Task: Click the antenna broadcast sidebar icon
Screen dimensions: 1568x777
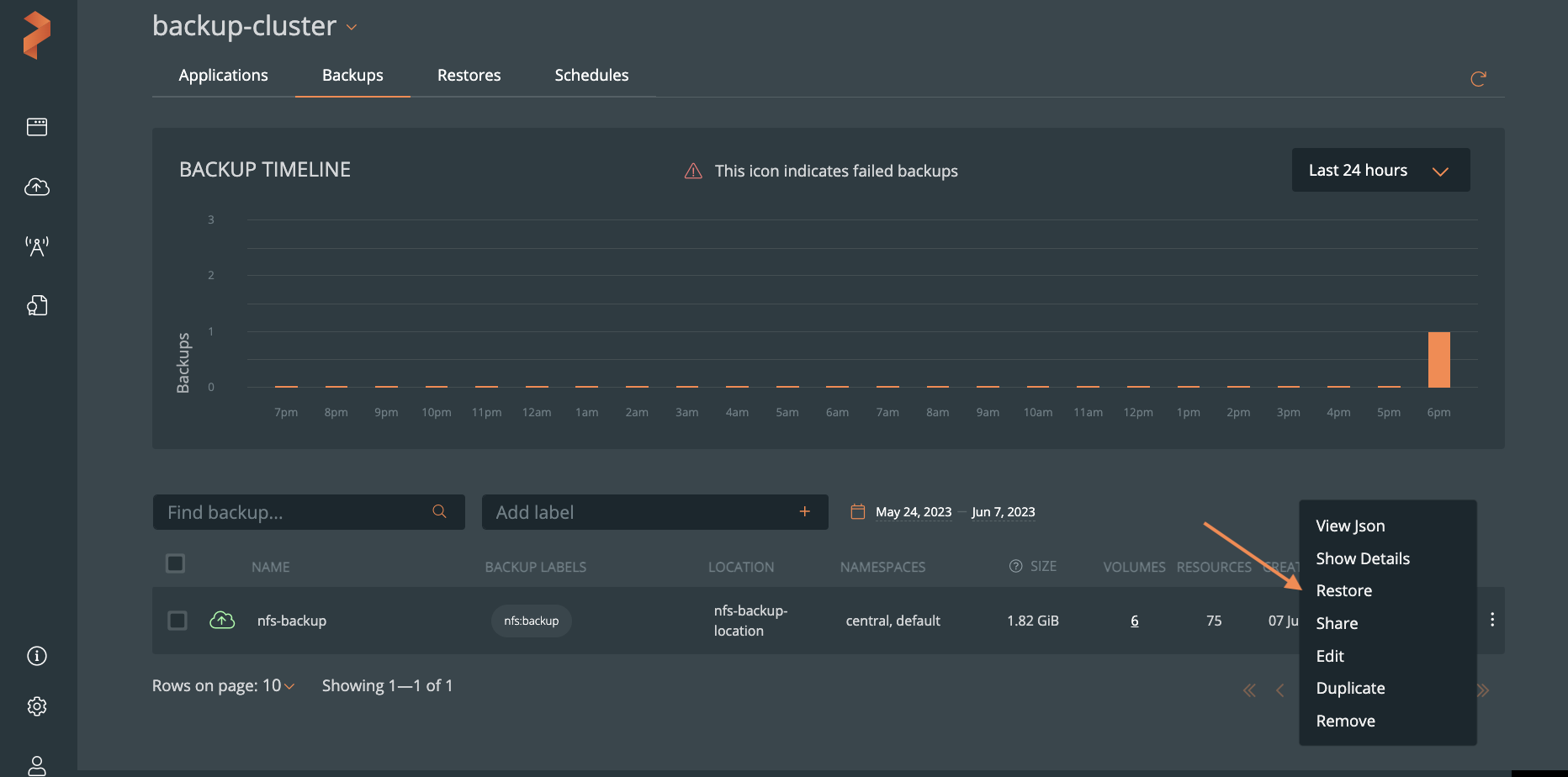Action: tap(37, 246)
